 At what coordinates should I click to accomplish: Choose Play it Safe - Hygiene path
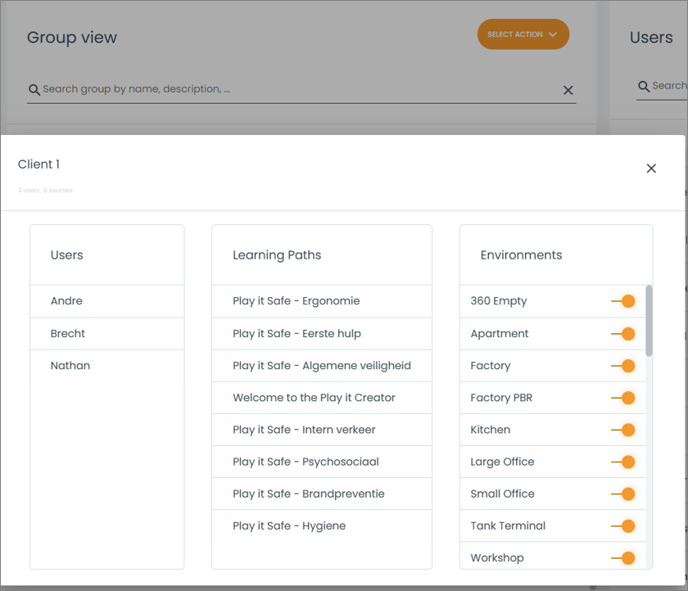289,526
